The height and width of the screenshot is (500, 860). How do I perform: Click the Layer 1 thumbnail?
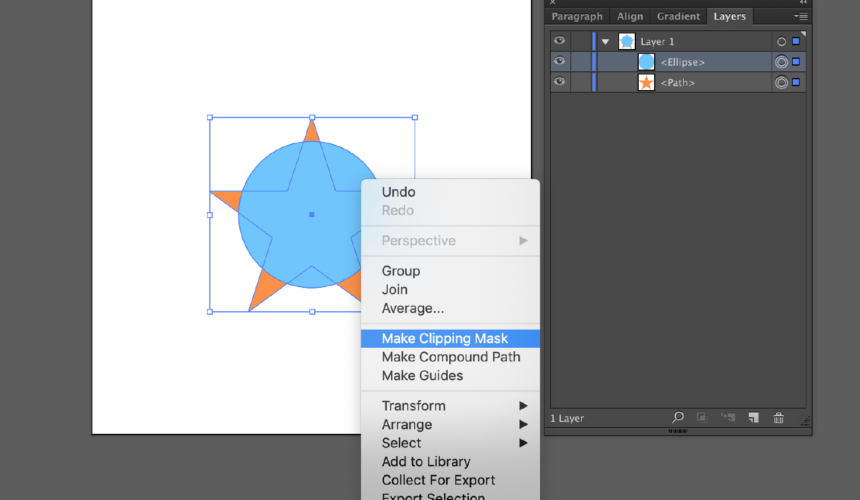626,42
